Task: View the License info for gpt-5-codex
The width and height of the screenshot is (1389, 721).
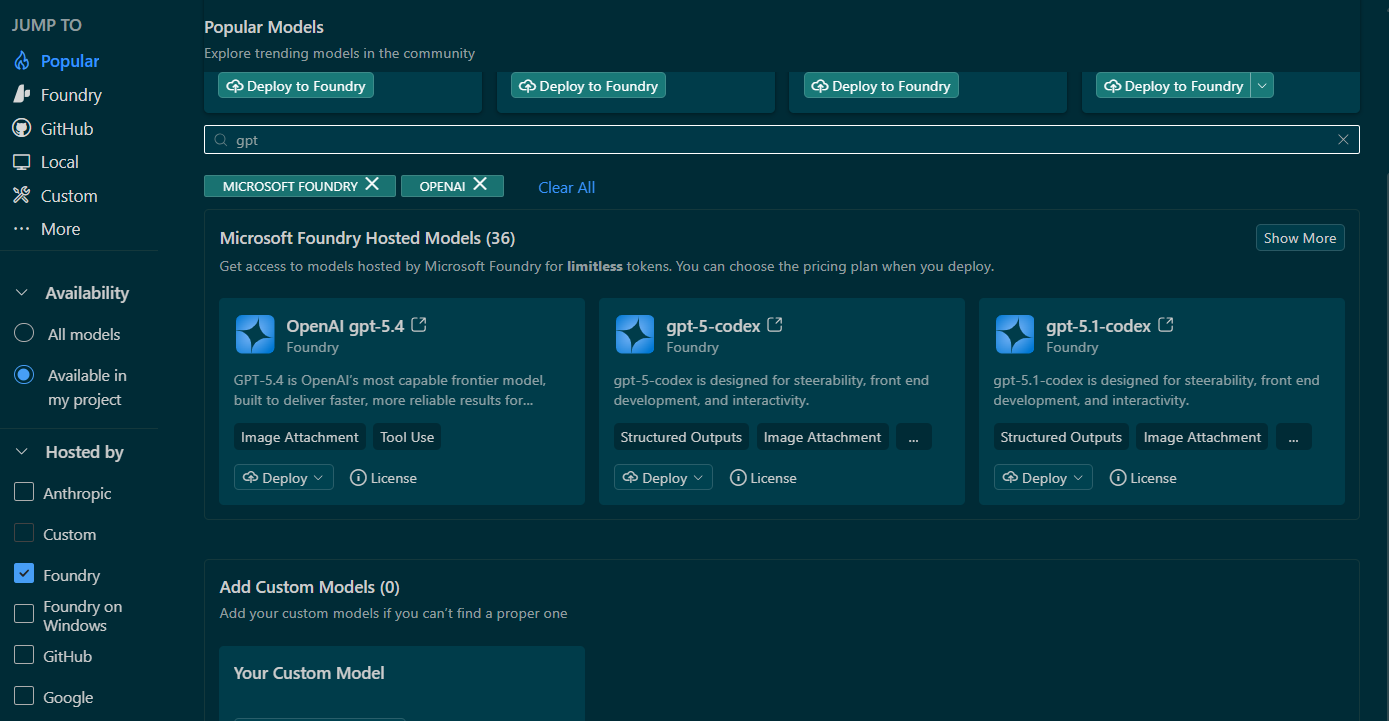Action: click(763, 478)
